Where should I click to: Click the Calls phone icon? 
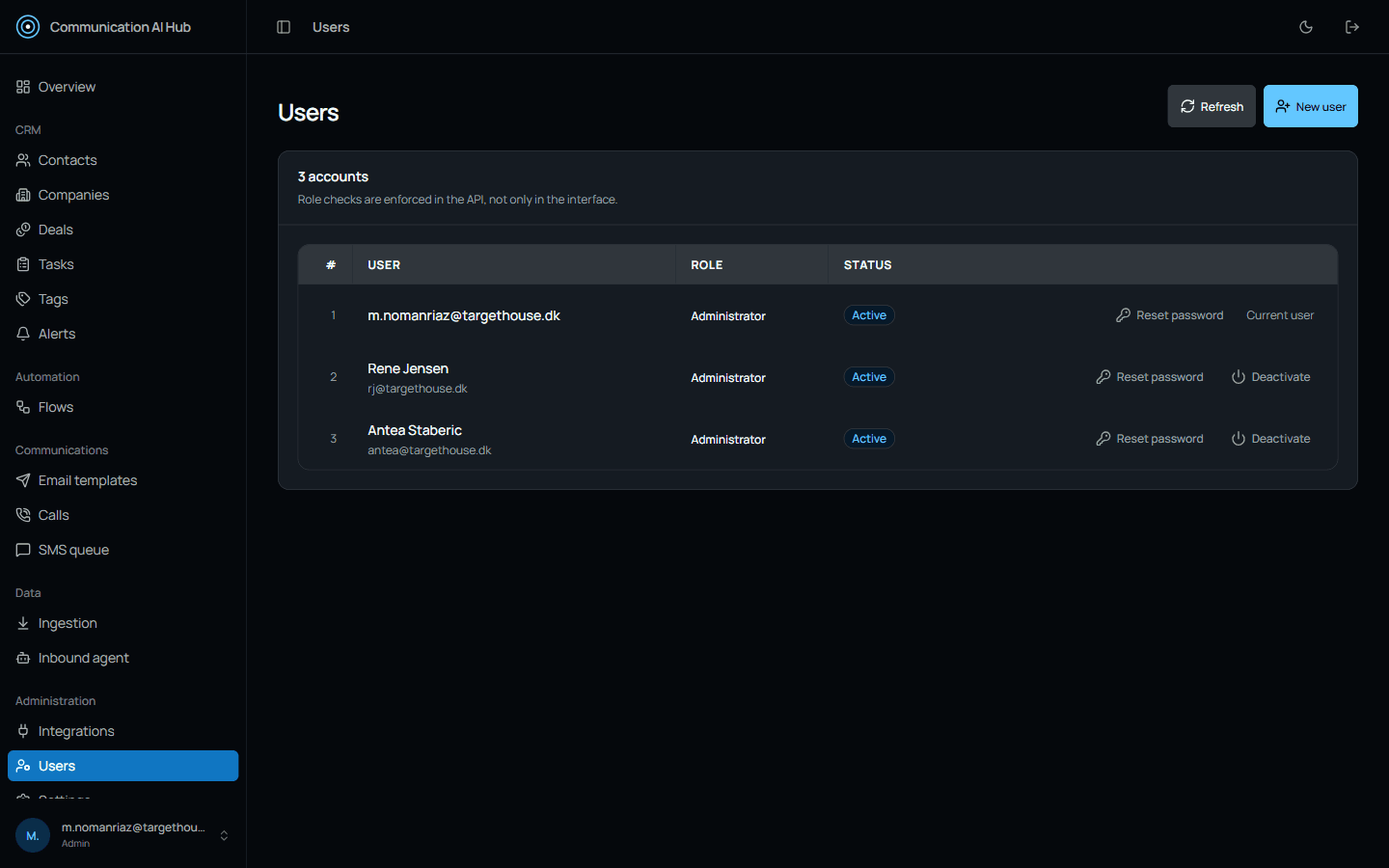click(x=23, y=515)
